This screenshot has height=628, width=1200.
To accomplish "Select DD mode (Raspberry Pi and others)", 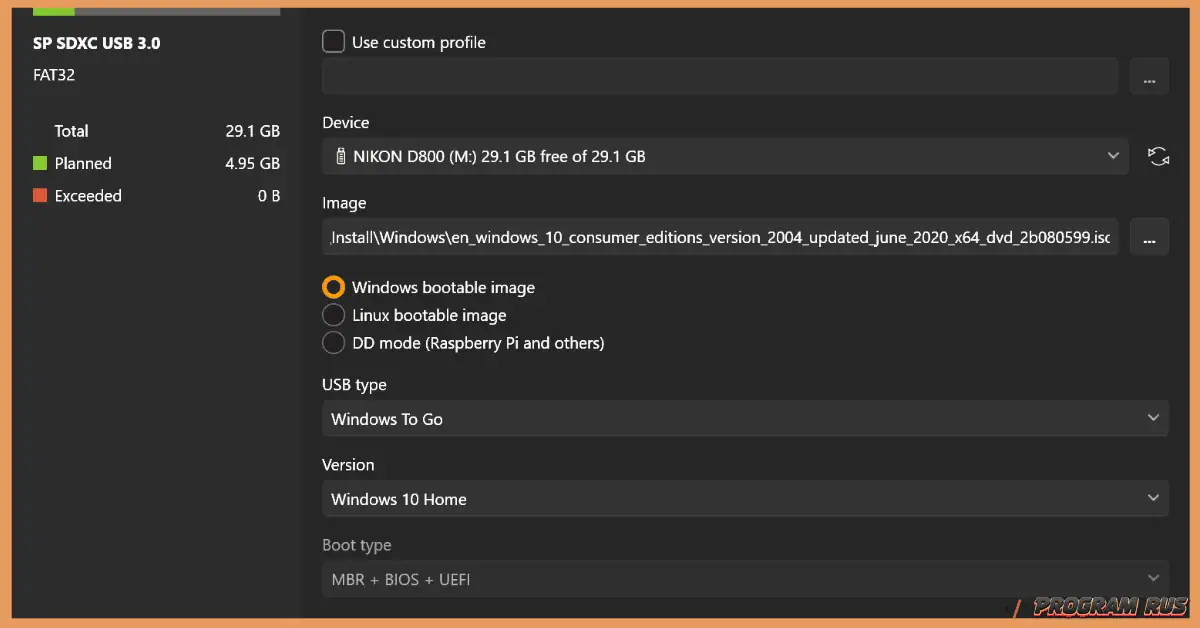I will click(x=333, y=342).
